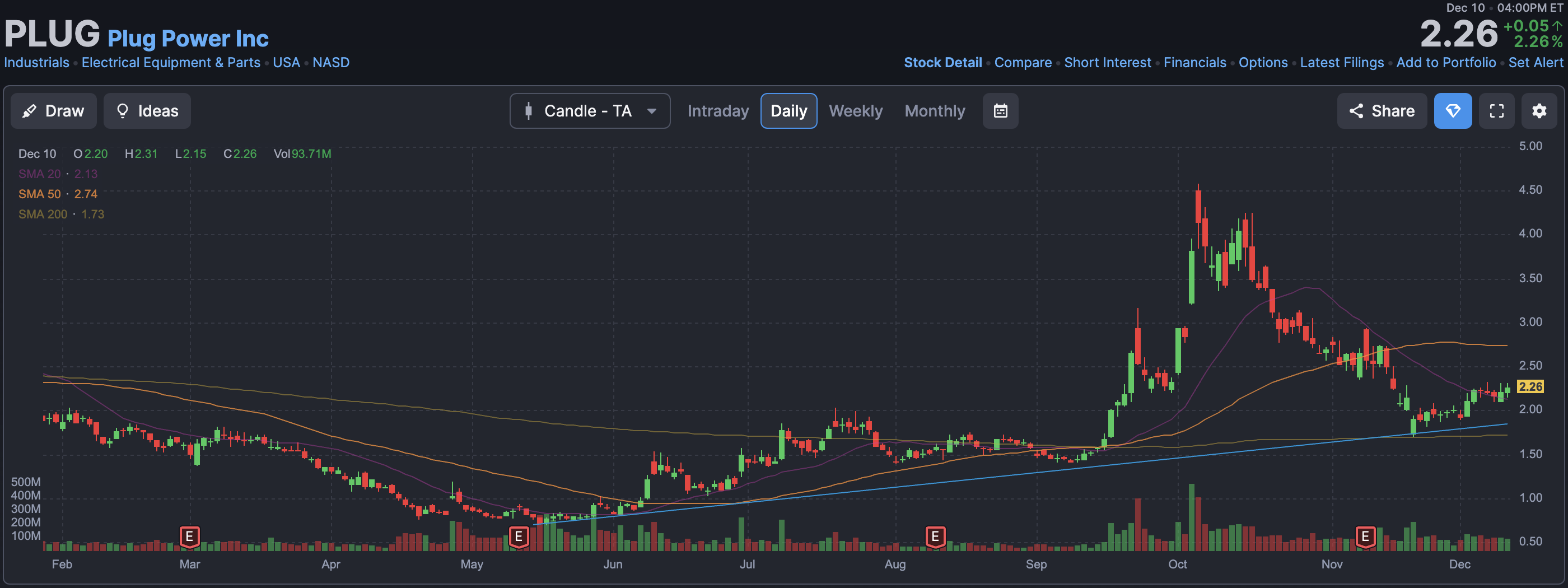Click the SMA 200 indicator label
Viewport: 1568px width, 588px height.
pos(43,214)
